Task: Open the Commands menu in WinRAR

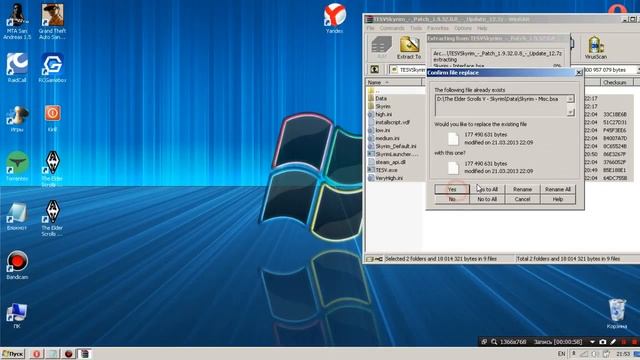Action: (x=392, y=28)
